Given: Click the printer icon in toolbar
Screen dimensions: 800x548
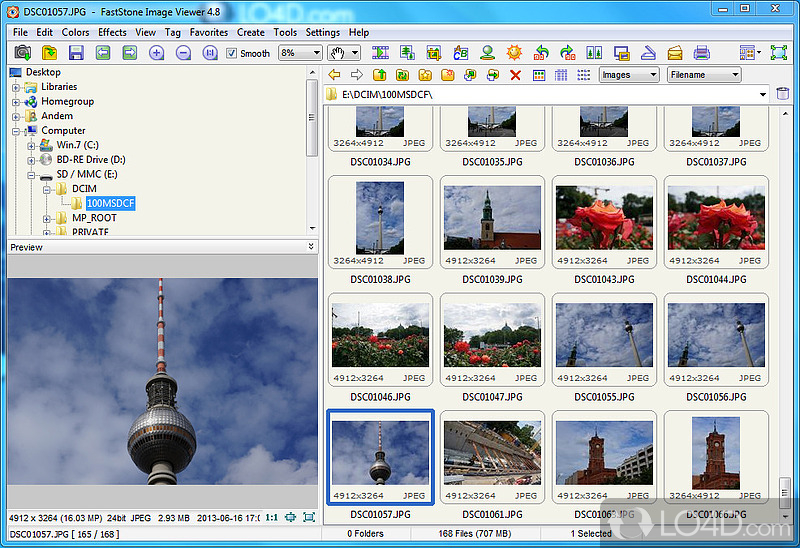Looking at the screenshot, I should click(702, 53).
